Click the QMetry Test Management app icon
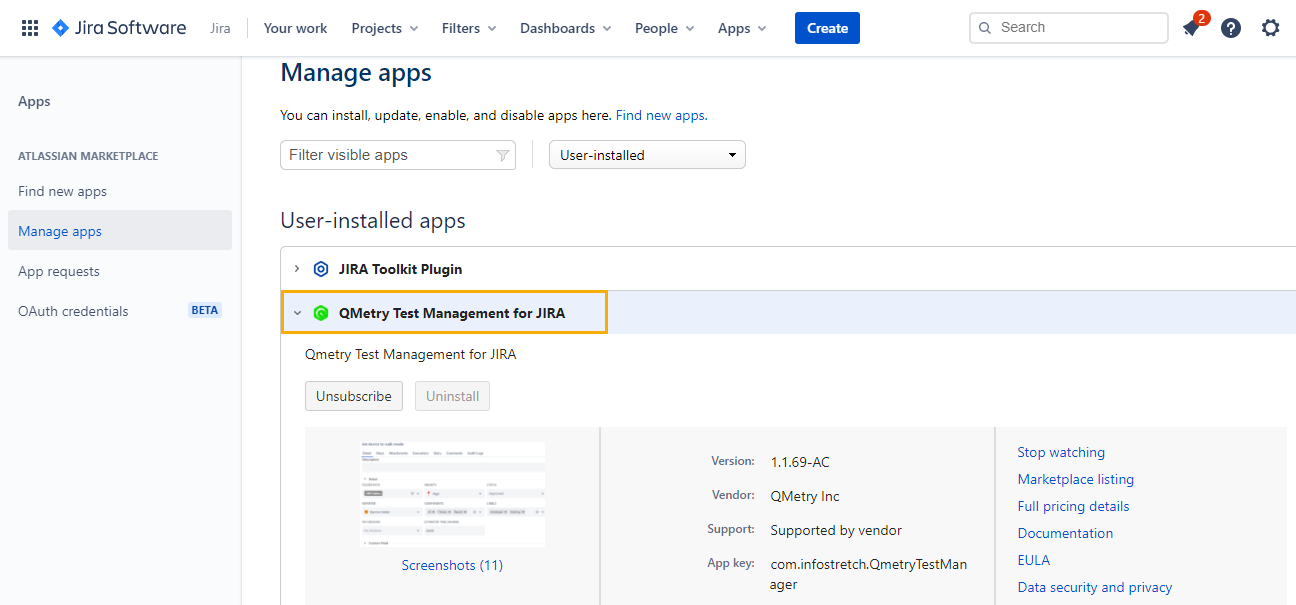Image resolution: width=1296 pixels, height=605 pixels. 321,312
